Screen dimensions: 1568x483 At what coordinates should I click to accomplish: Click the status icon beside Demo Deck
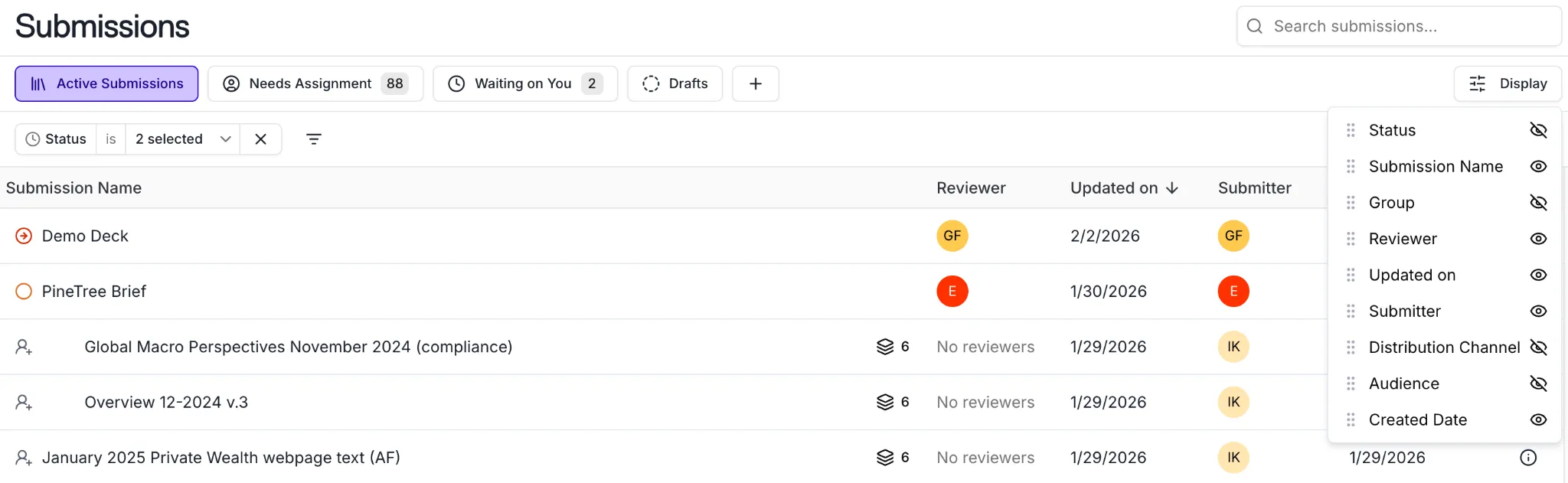tap(24, 236)
